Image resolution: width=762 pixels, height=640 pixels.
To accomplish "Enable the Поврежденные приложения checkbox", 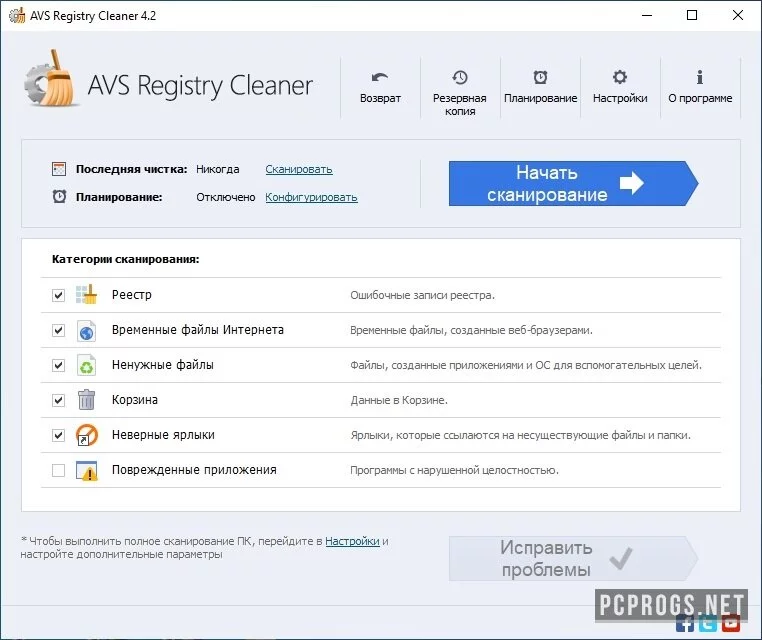I will [58, 470].
